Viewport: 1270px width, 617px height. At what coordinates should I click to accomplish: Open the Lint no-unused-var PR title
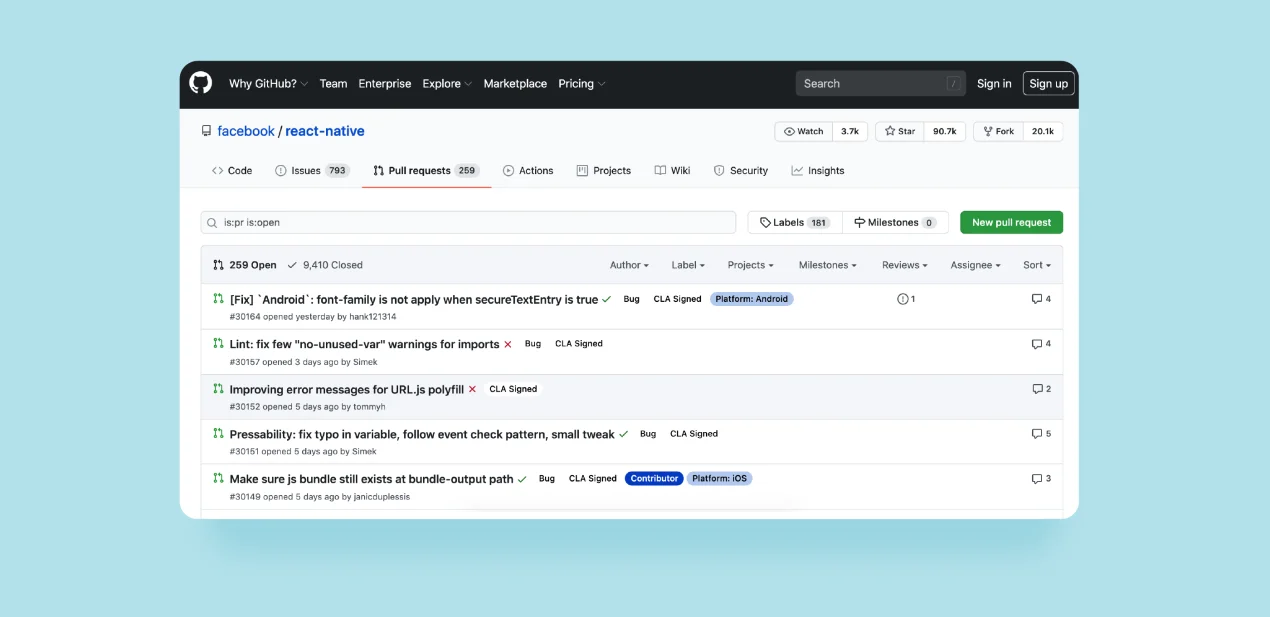[364, 344]
